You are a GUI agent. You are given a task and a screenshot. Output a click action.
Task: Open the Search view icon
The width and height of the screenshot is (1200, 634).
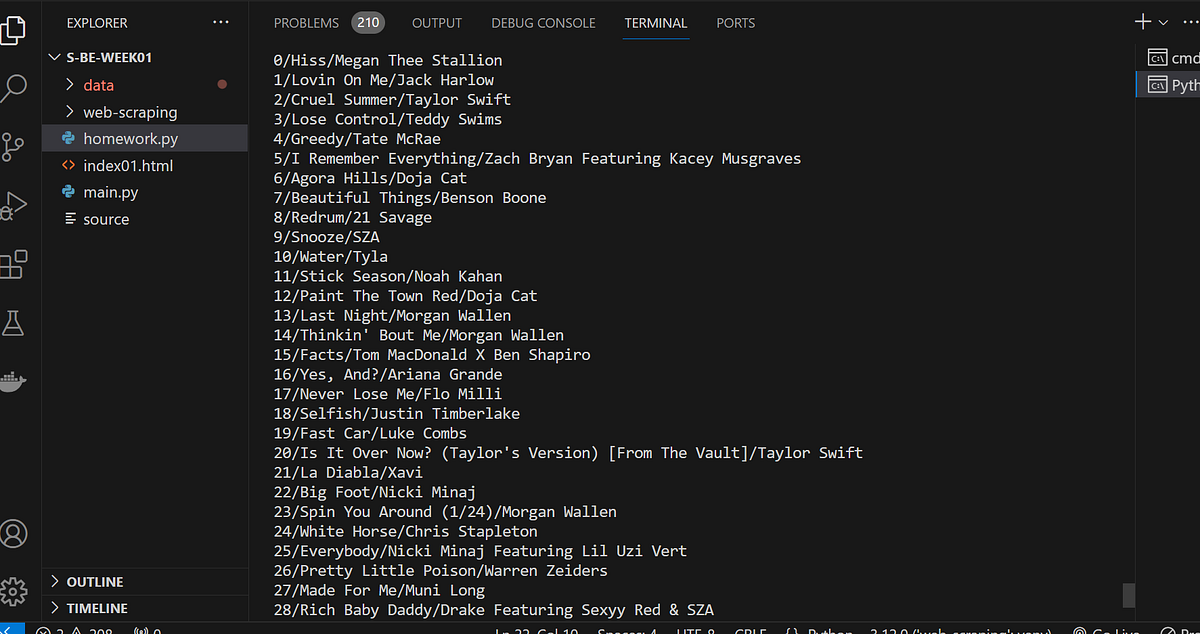tap(14, 89)
